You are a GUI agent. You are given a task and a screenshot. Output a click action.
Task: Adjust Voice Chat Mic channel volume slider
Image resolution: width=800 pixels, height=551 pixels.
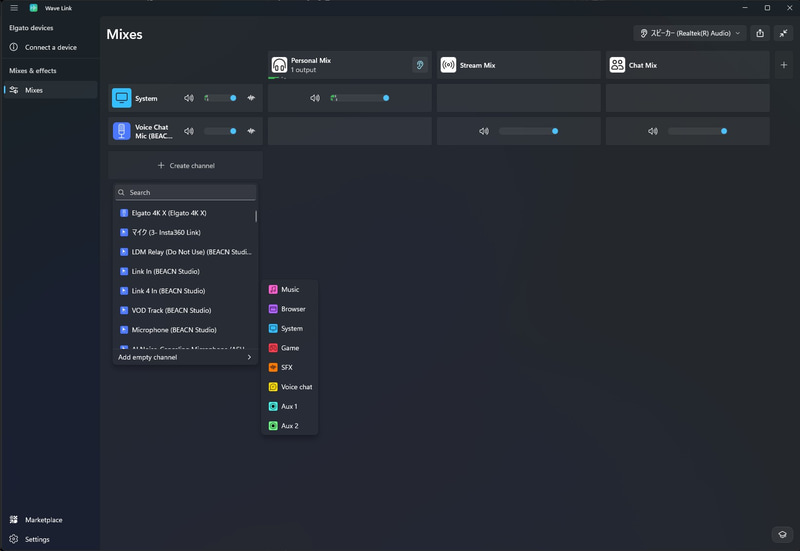click(220, 131)
